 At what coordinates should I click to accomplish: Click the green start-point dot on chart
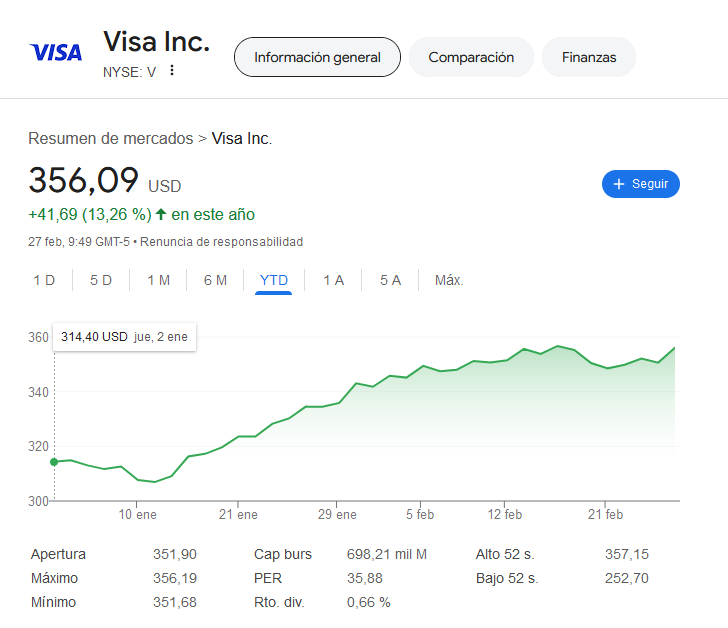54,462
